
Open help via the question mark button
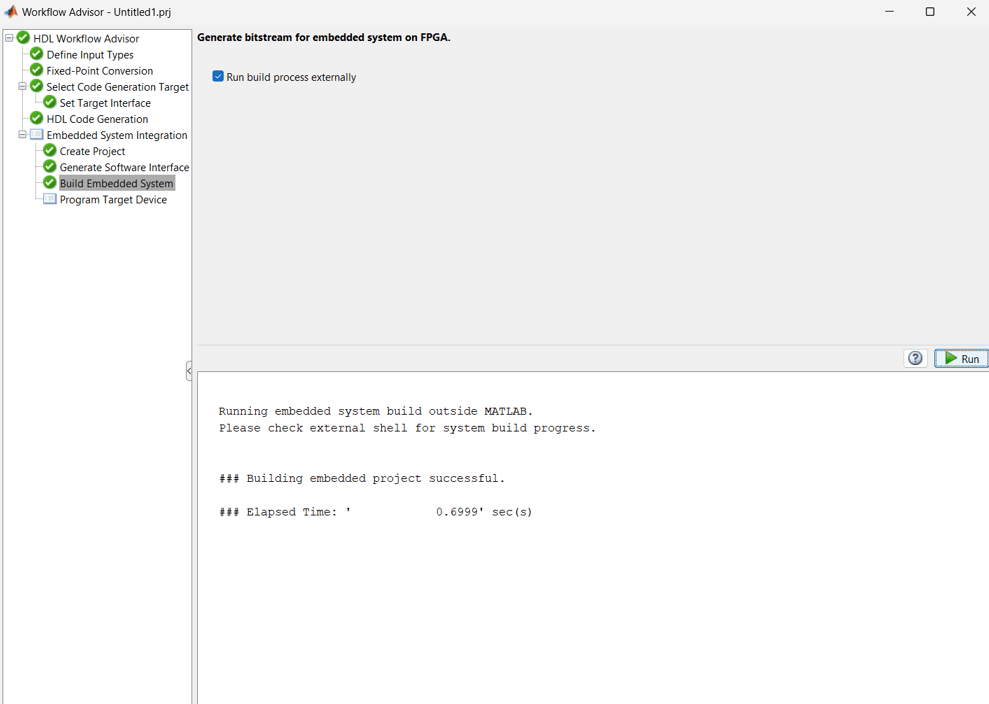tap(915, 358)
